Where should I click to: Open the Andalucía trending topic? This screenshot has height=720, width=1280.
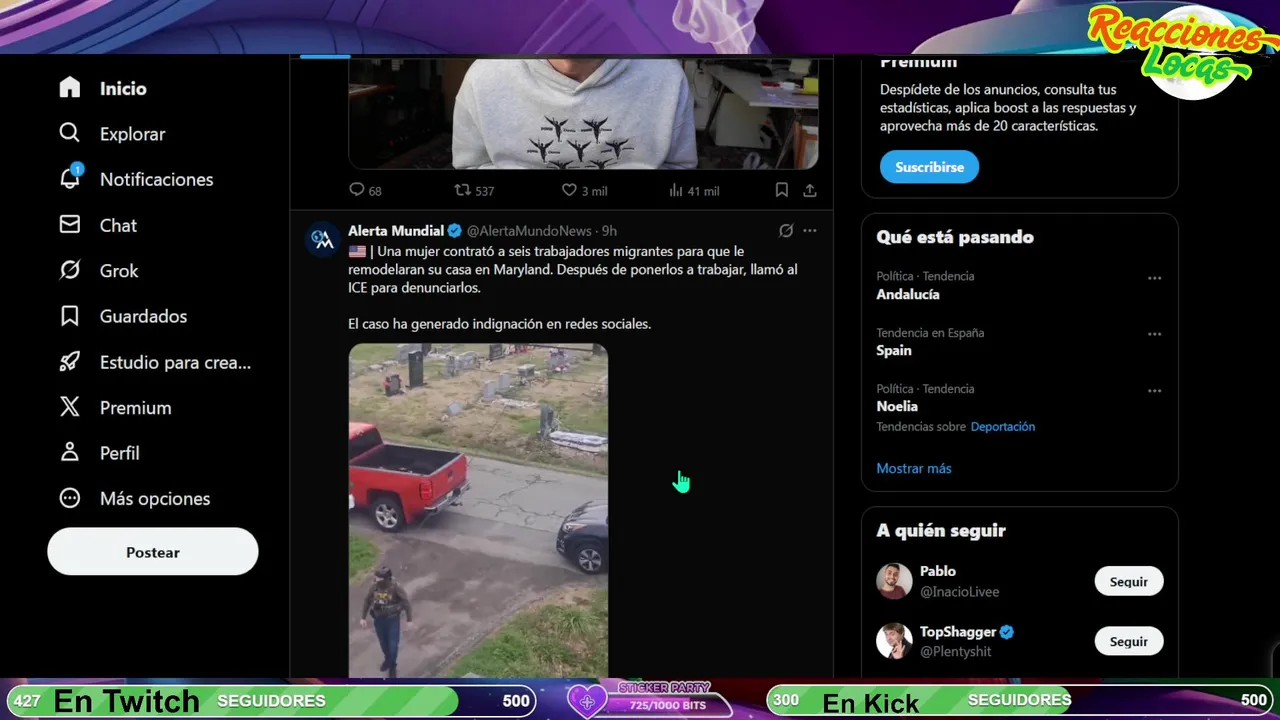coord(908,294)
